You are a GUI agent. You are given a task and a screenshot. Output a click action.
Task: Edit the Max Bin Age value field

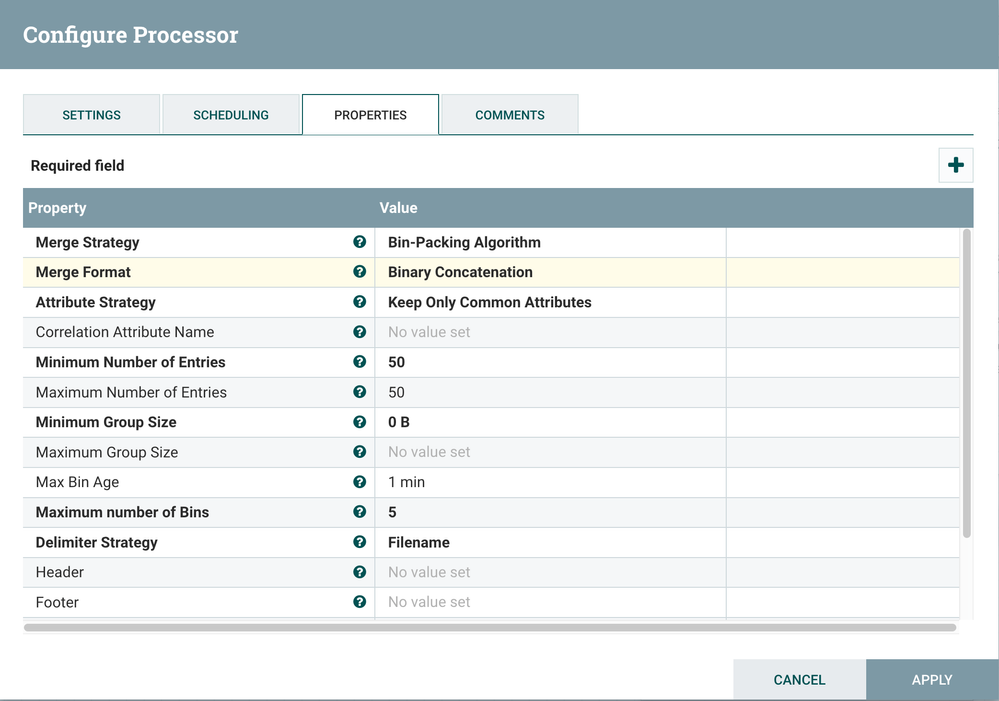[550, 482]
